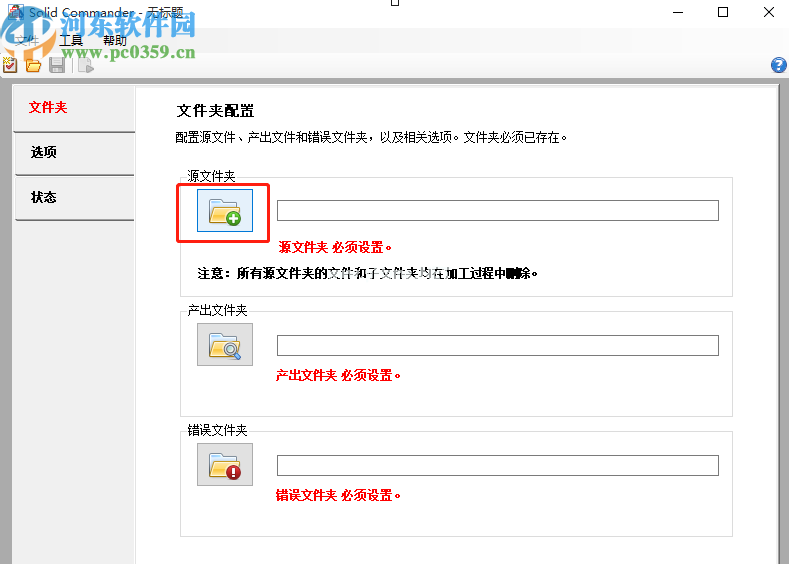This screenshot has height=564, width=789.
Task: Click the output folder path text field
Action: 497,345
